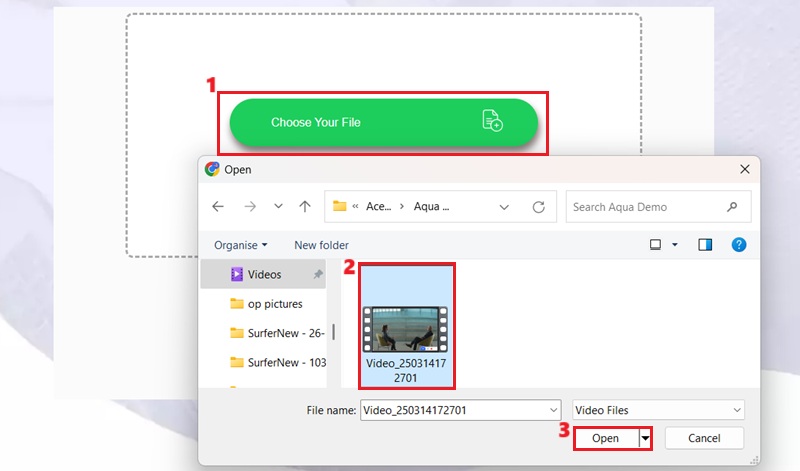Open the view options dropdown arrow
800x471 pixels.
(x=674, y=245)
